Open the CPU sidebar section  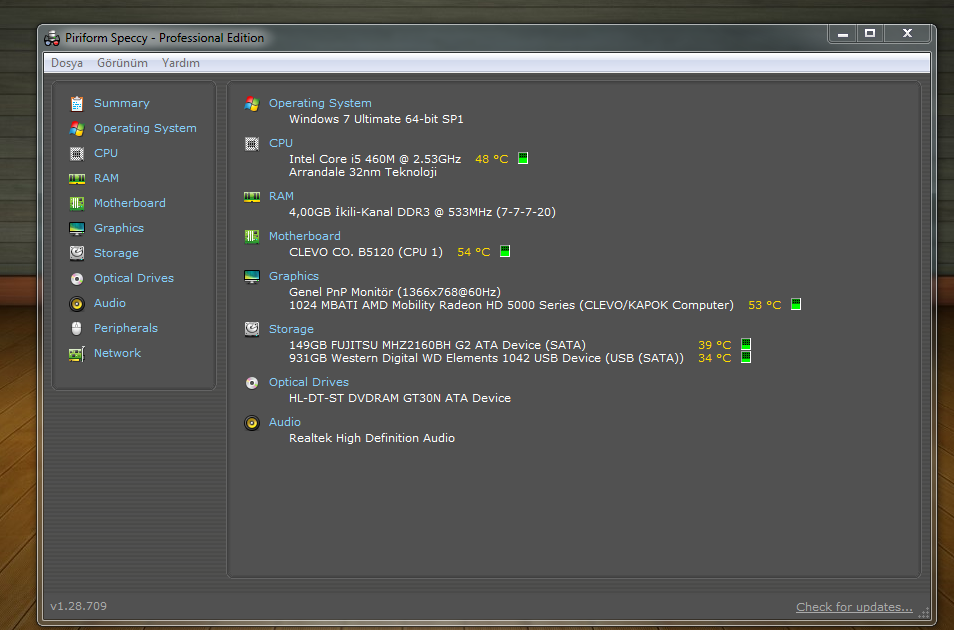tap(106, 153)
